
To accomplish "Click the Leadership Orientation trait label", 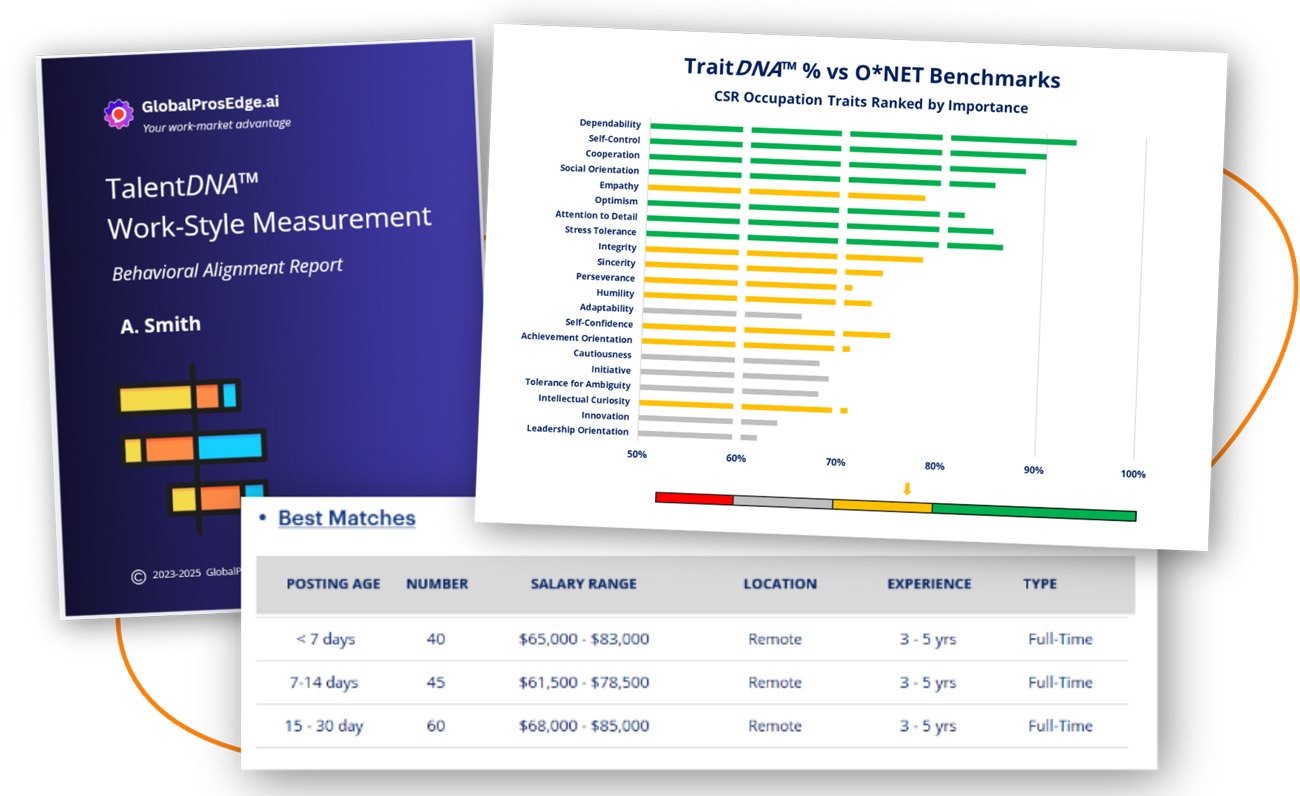I will [578, 430].
